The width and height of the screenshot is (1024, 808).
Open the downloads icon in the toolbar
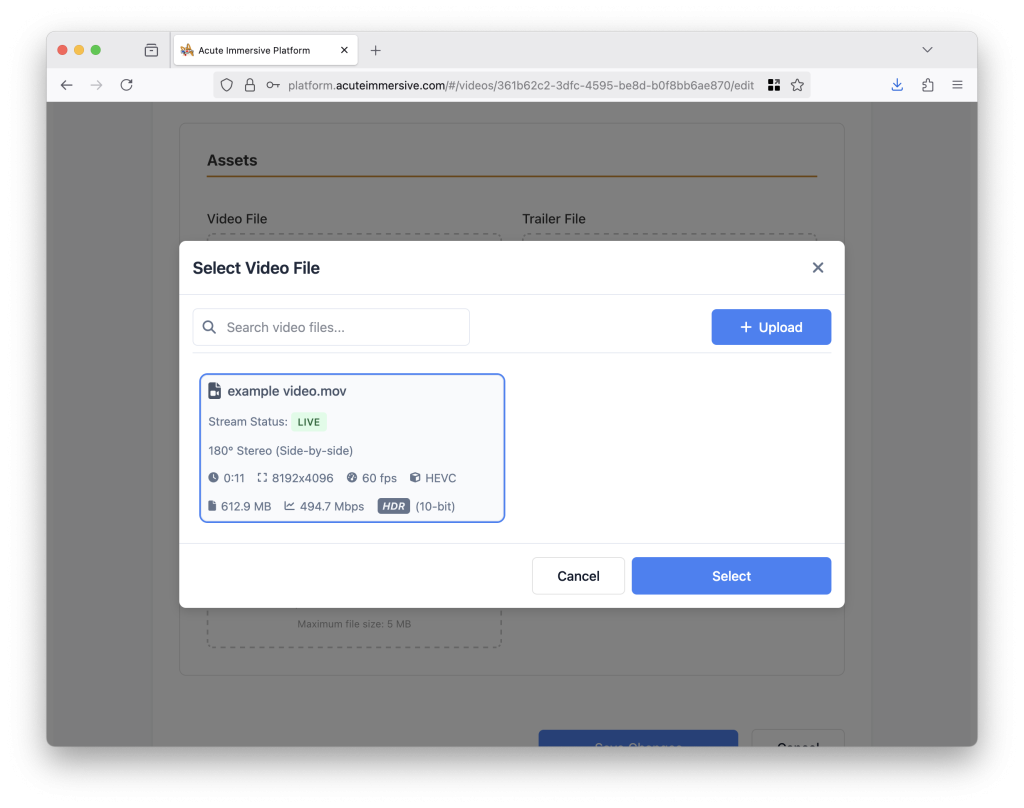point(897,85)
